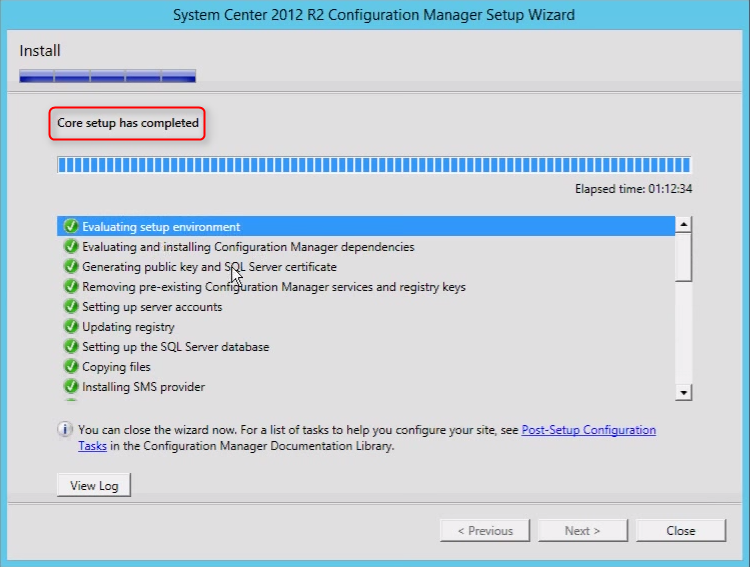
Task: Select the Updating registry row
Action: (x=366, y=327)
